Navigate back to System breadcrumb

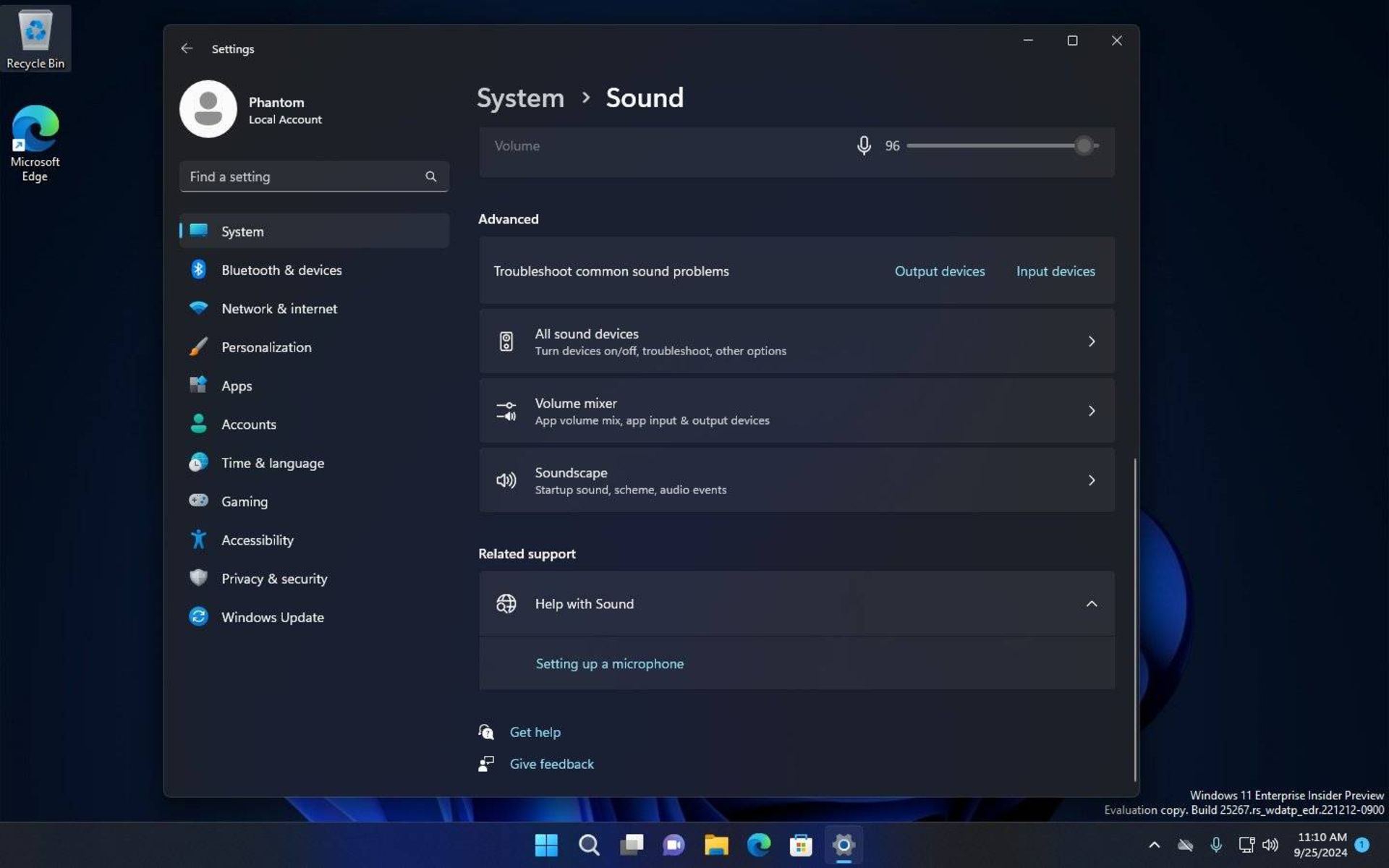tap(520, 97)
